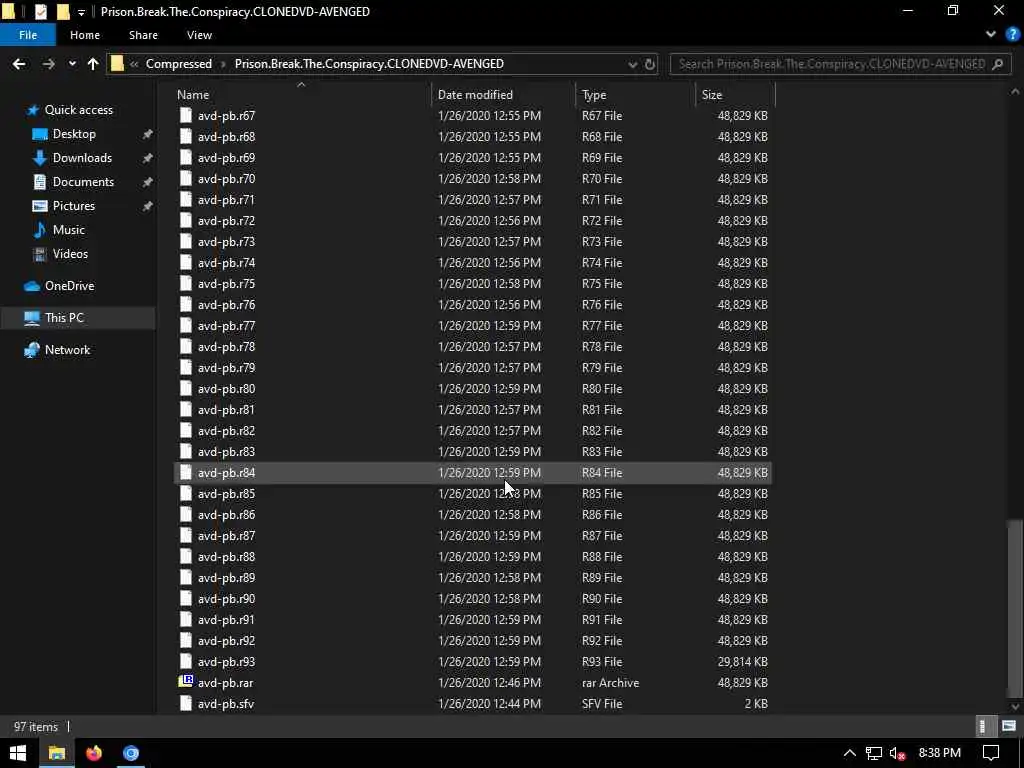
Task: Click the muted volume tray icon
Action: point(897,753)
